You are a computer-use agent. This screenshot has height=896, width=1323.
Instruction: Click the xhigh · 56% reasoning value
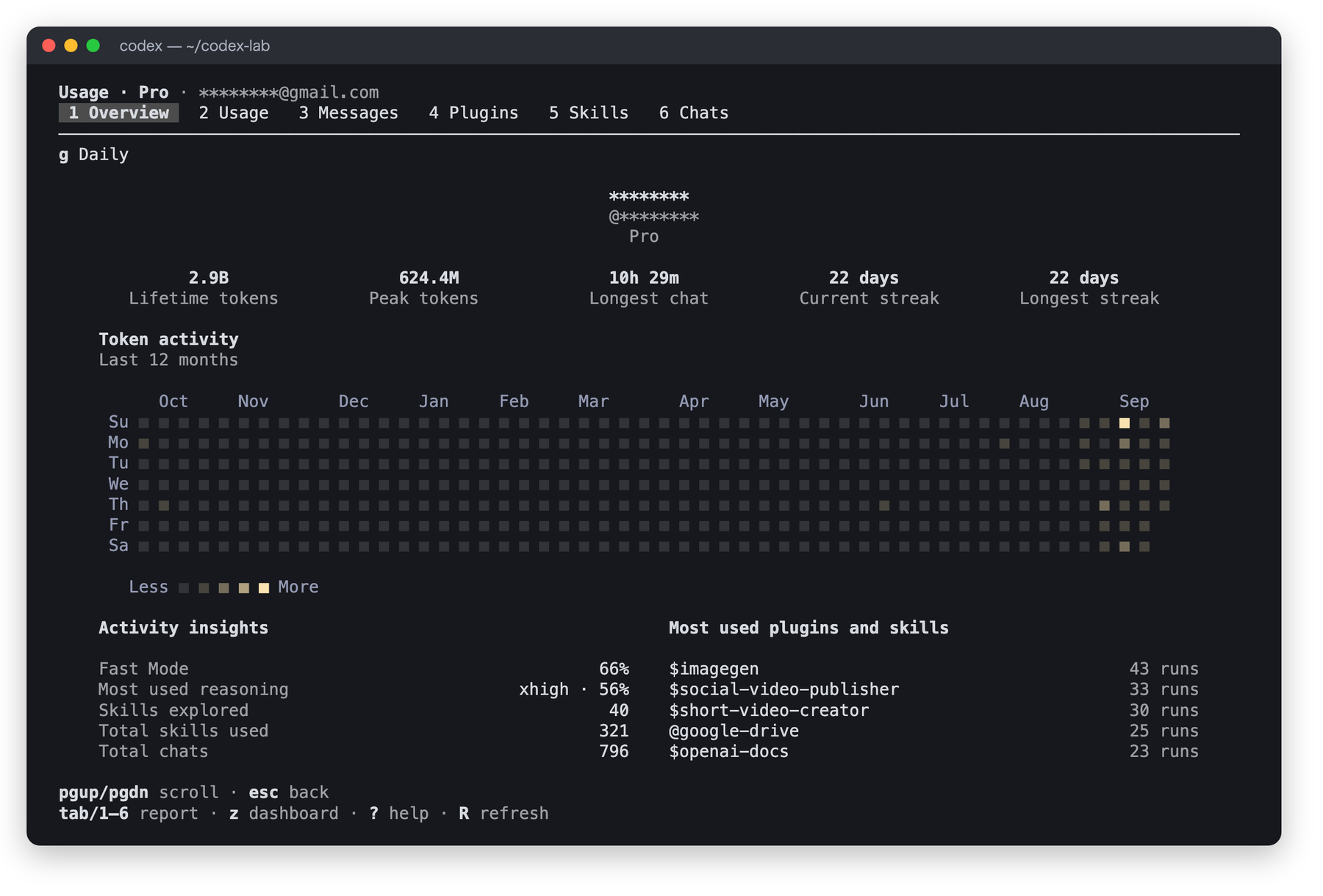pyautogui.click(x=574, y=689)
